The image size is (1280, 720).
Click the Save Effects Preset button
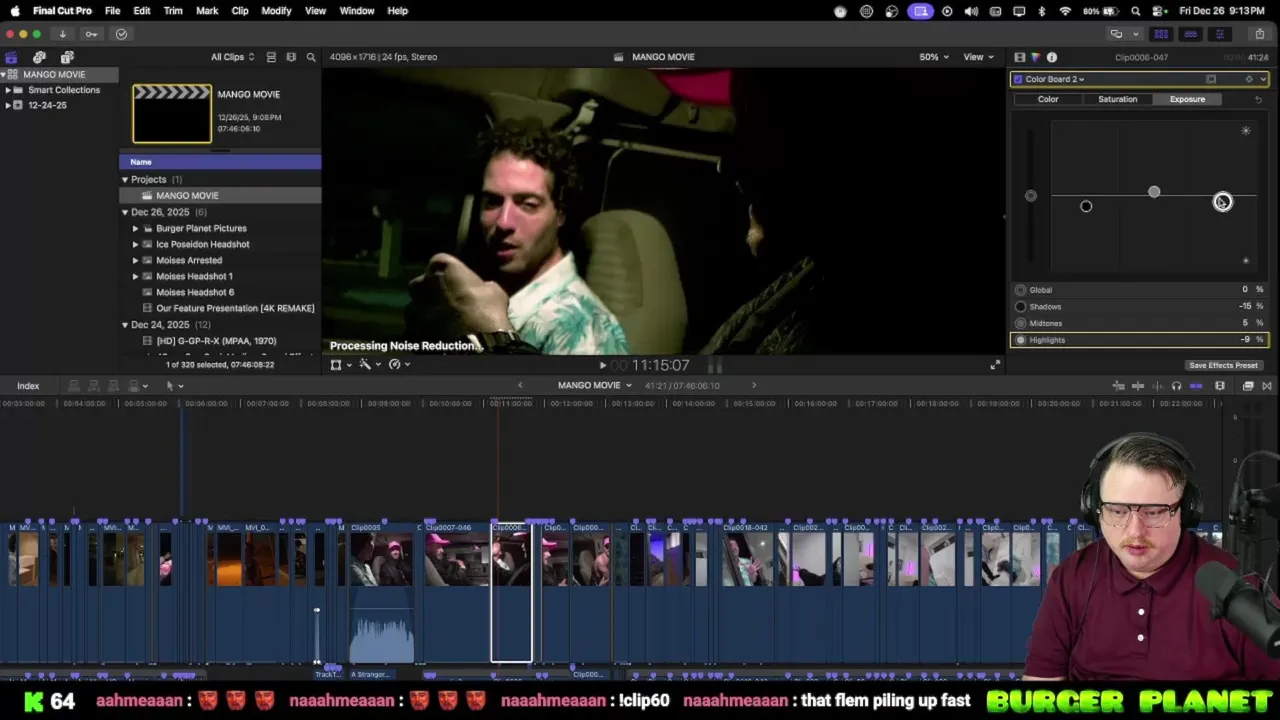point(1223,366)
